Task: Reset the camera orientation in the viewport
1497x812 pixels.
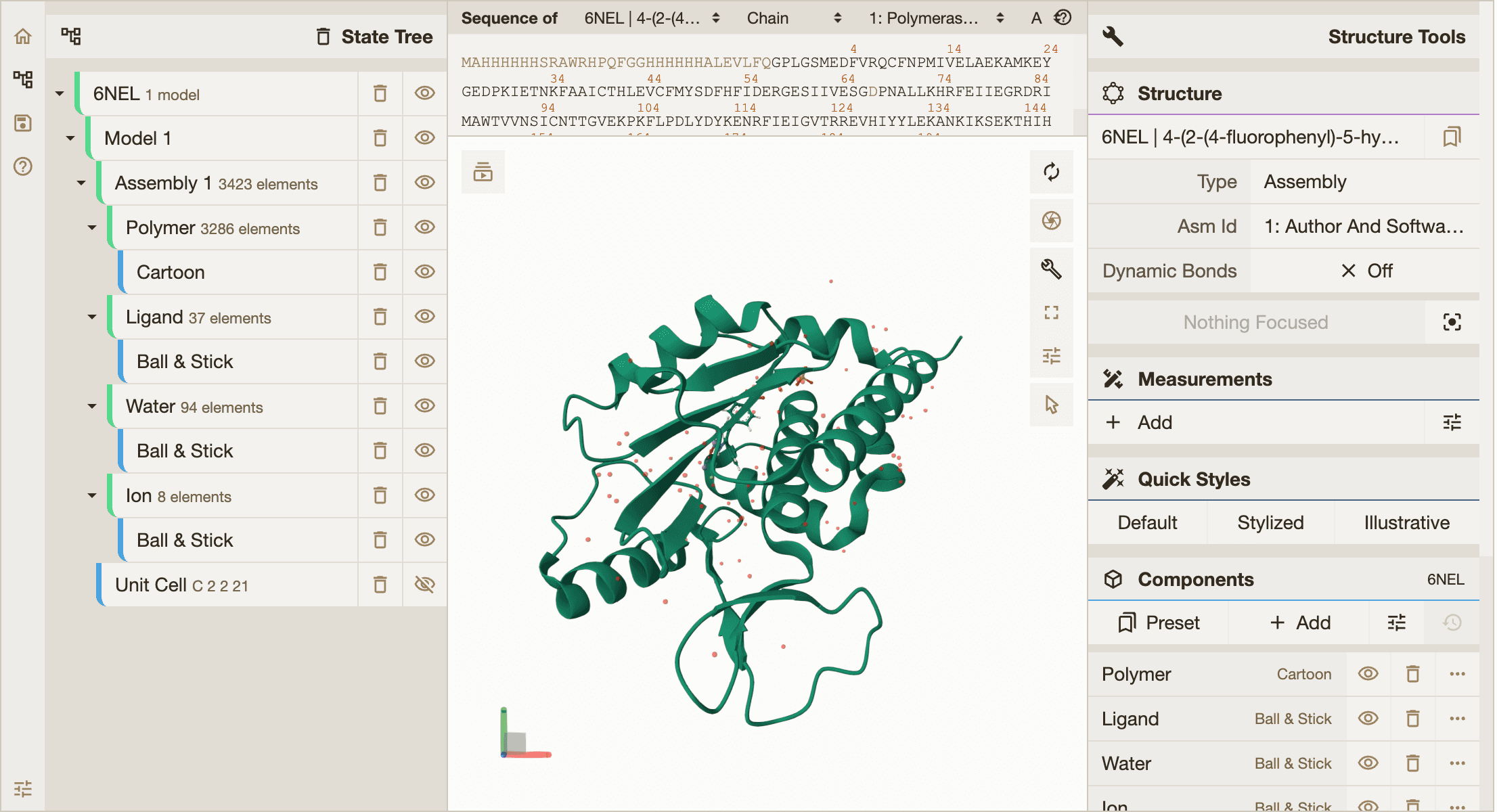Action: (1051, 173)
